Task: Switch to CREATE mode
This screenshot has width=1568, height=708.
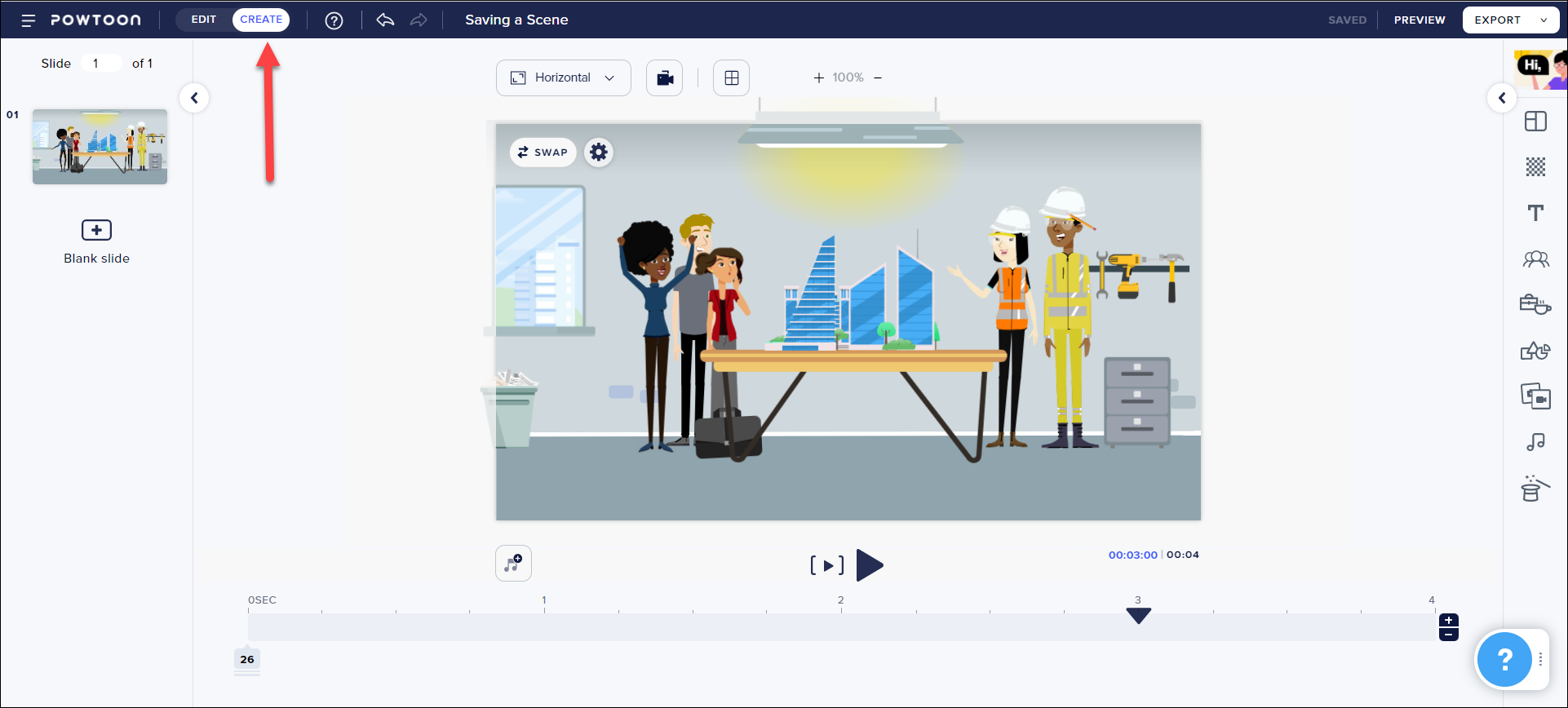Action: [261, 20]
